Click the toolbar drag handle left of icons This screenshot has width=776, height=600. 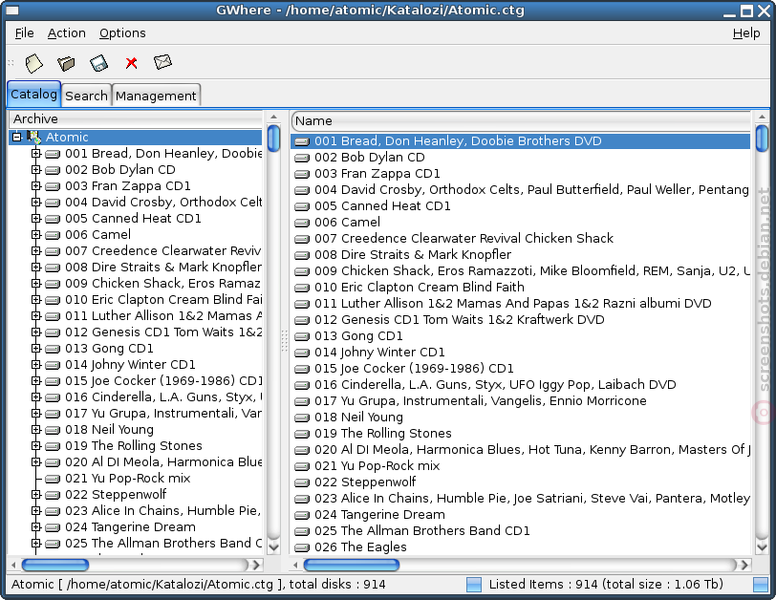pos(11,63)
